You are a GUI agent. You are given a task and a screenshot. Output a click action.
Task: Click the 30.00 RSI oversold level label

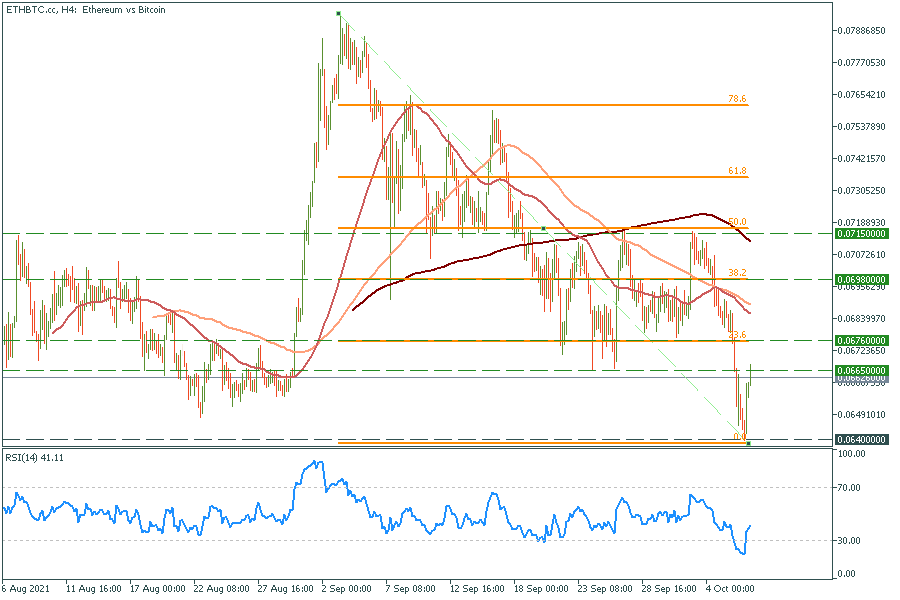coord(849,541)
